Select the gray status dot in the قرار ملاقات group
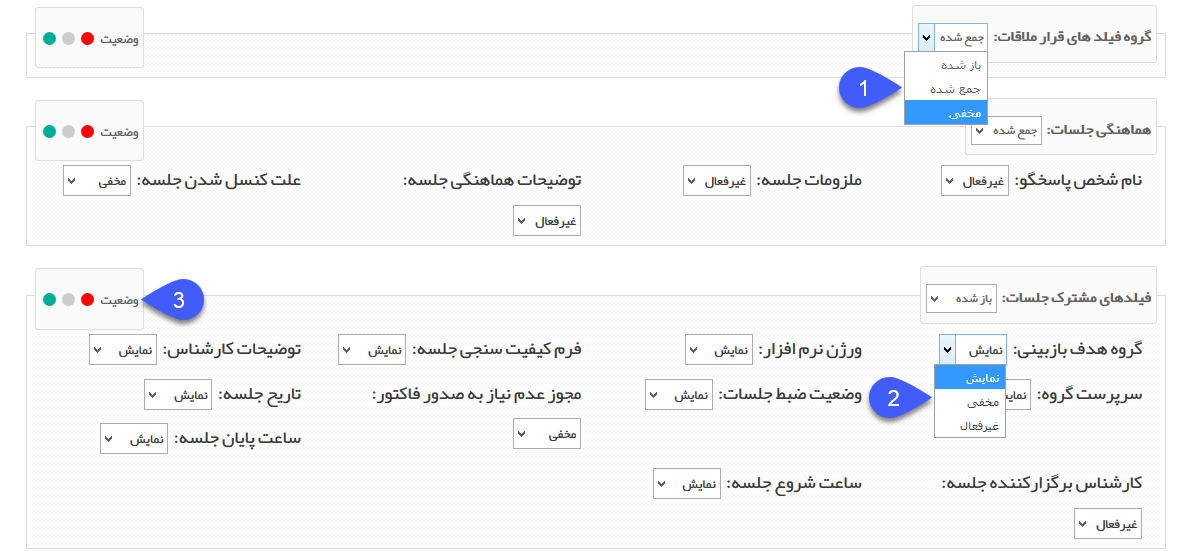The height and width of the screenshot is (559, 1199). (x=68, y=37)
